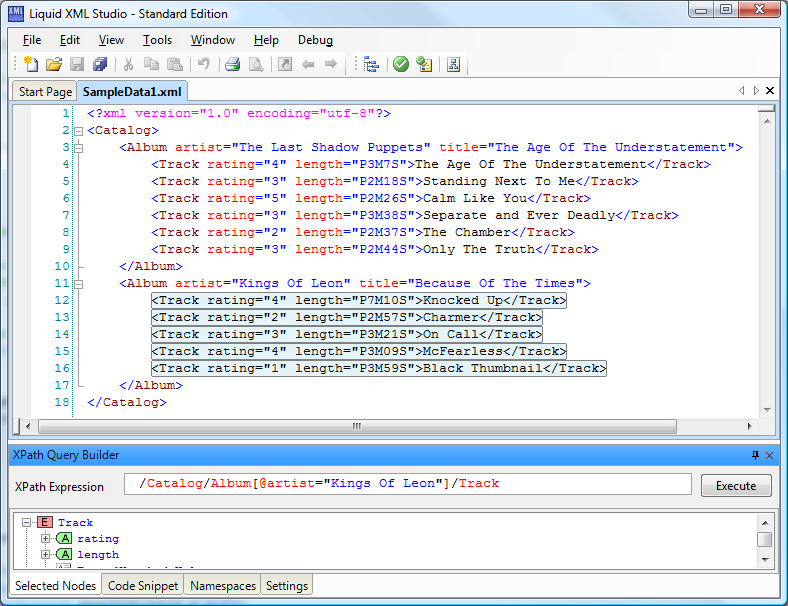Select the SampleData1.xml tab
788x606 pixels.
point(132,91)
